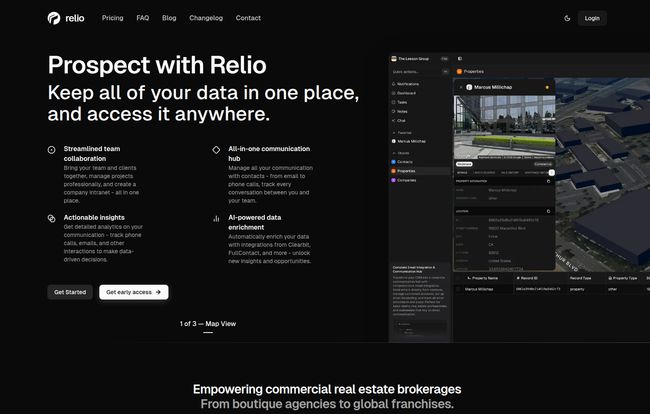
Task: Open Contacts object in the sidebar
Action: (x=402, y=162)
